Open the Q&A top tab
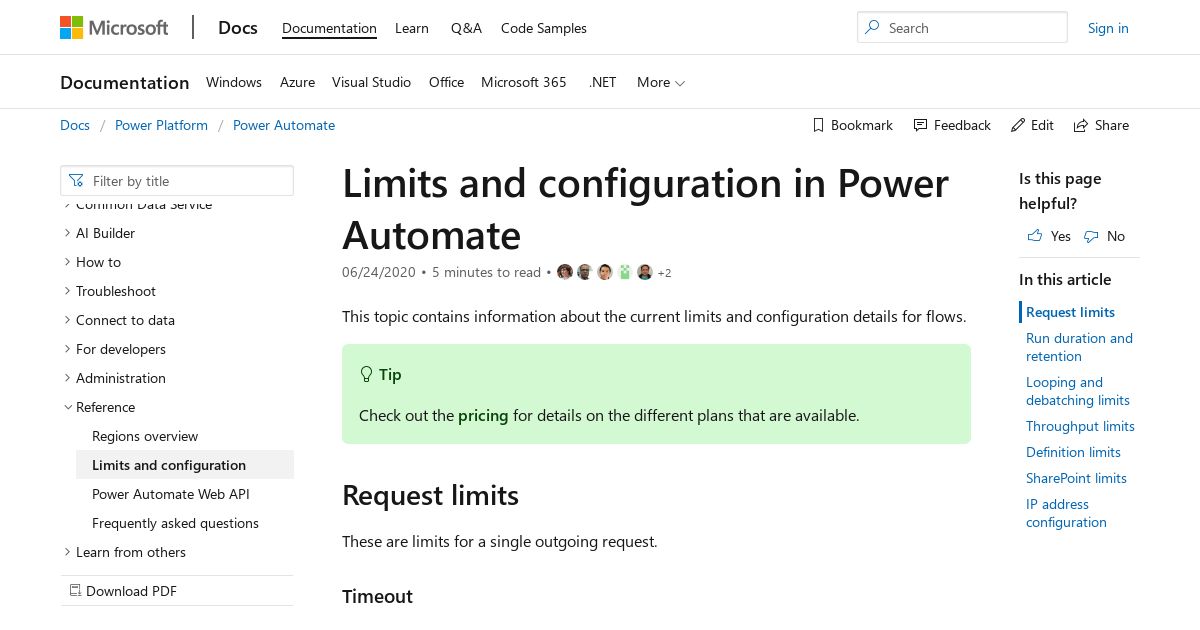Screen dimensions: 1200x630 tap(466, 28)
